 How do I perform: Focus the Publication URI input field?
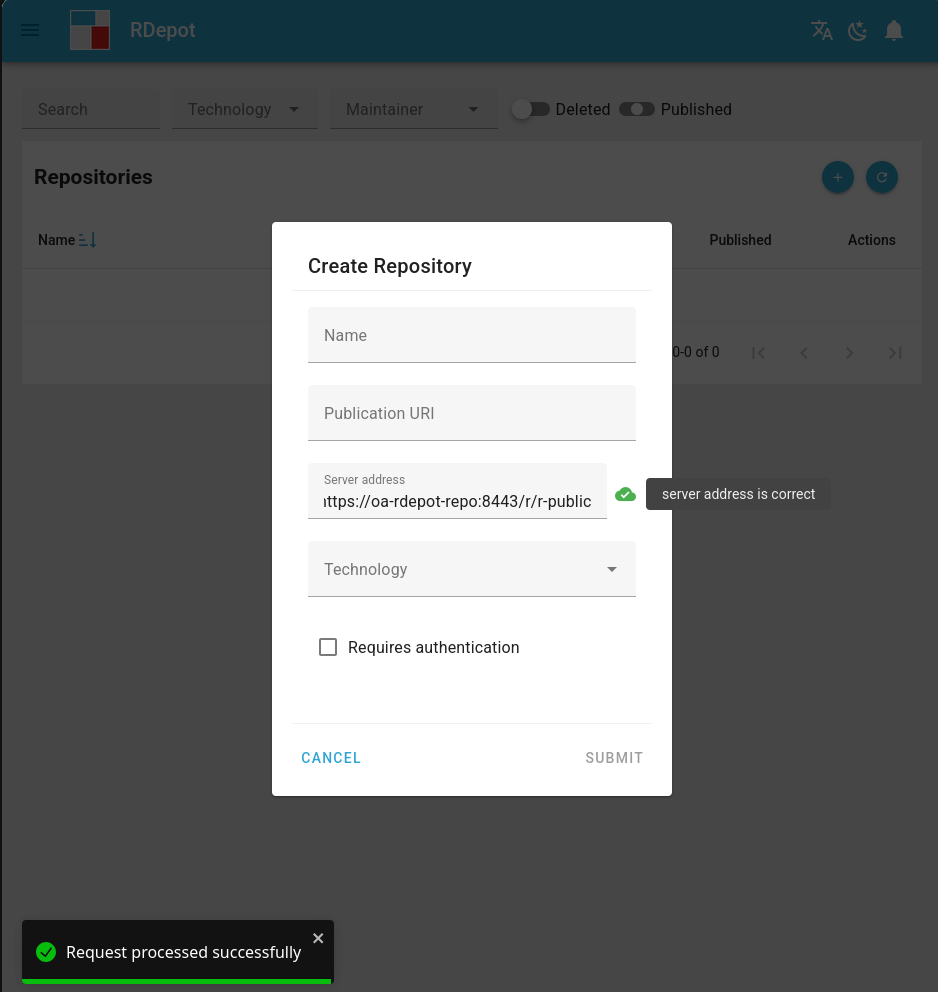(472, 413)
